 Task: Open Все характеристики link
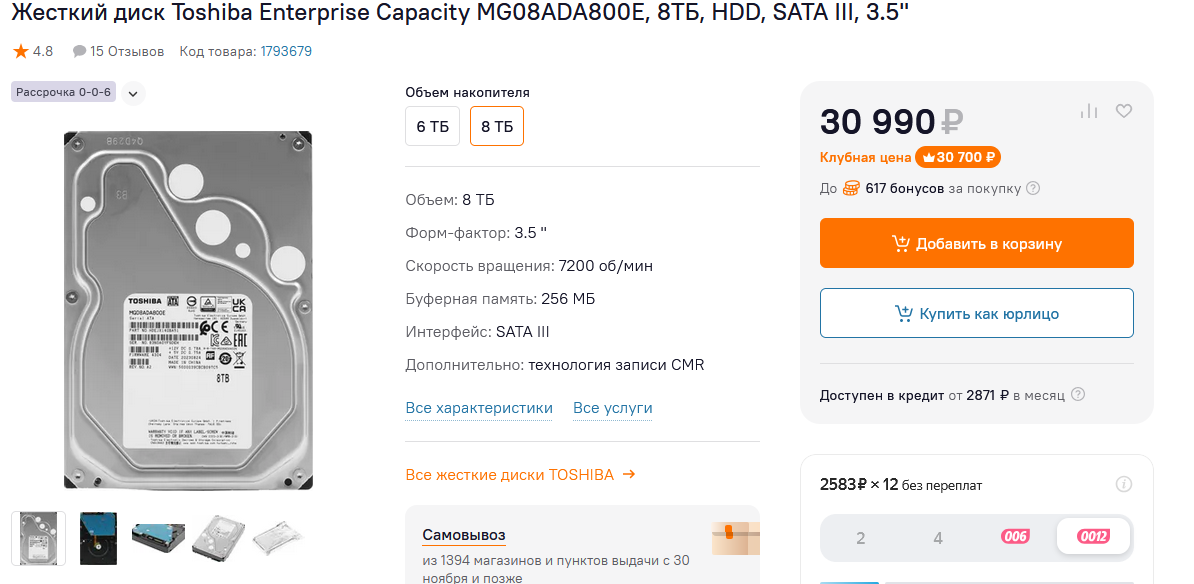(479, 408)
